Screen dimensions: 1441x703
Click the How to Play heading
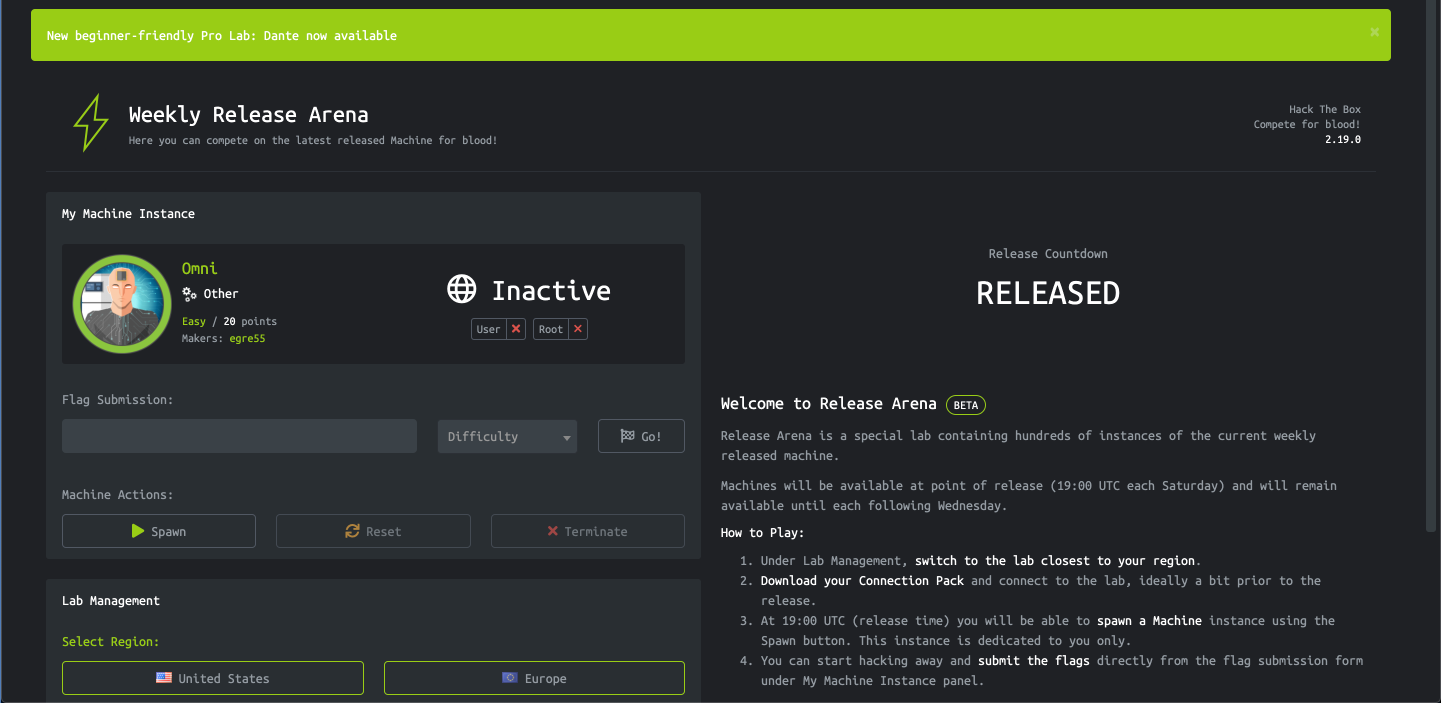pos(763,533)
